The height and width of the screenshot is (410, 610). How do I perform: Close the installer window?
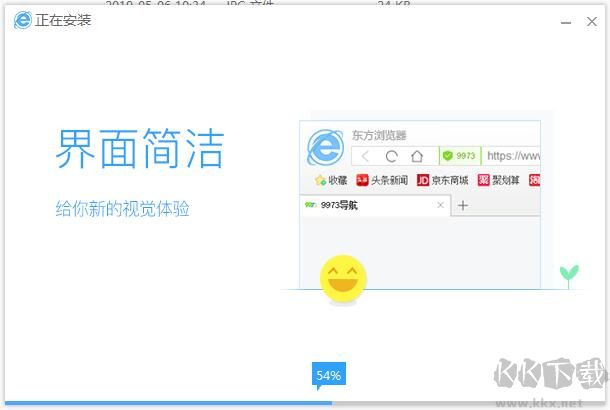point(592,22)
